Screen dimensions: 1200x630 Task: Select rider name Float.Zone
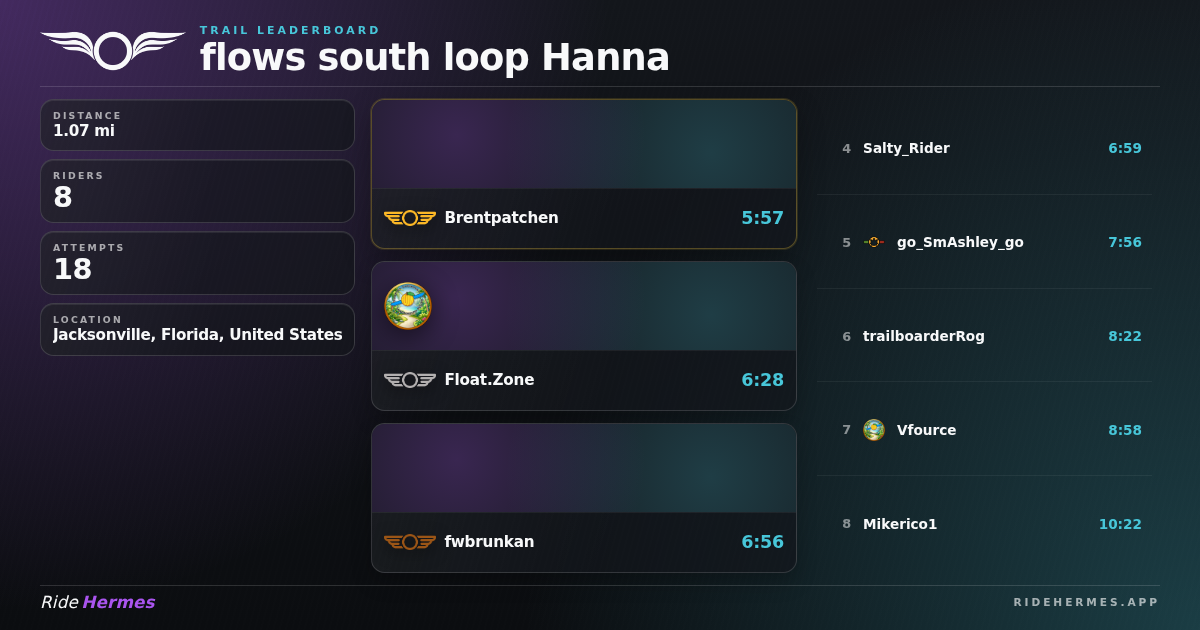pos(489,380)
